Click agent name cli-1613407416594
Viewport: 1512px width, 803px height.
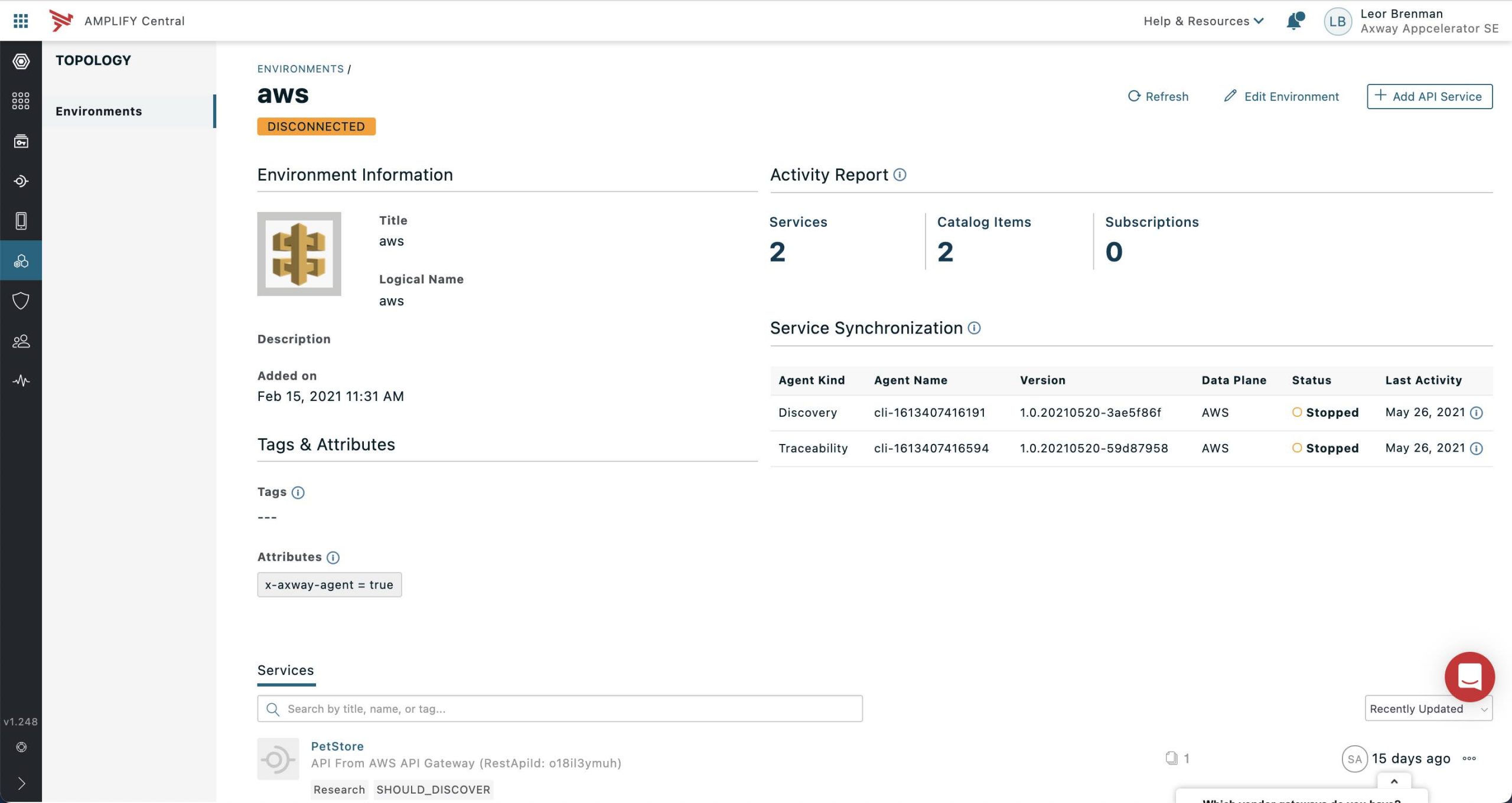point(931,448)
